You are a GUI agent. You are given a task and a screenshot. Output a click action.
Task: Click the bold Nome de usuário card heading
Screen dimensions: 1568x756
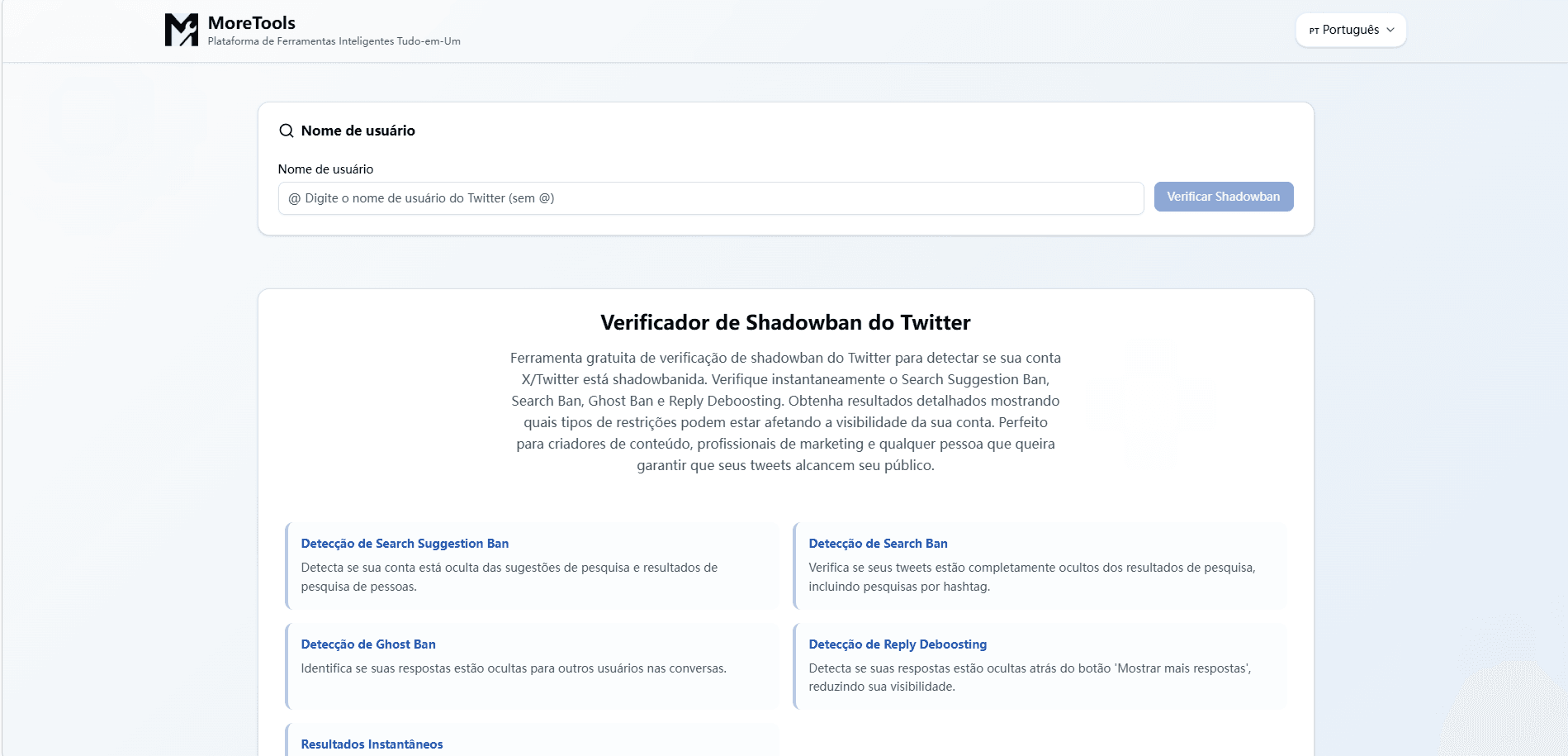pos(358,131)
